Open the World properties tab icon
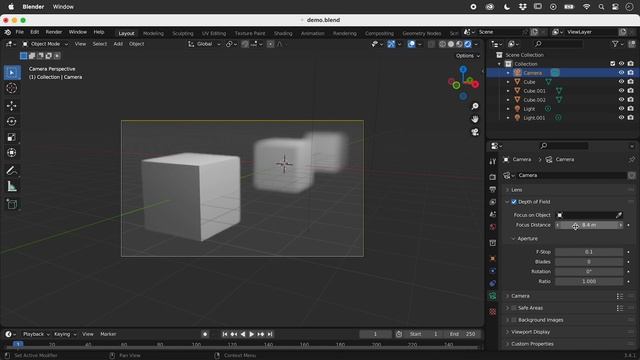This screenshot has width=640, height=360. [493, 227]
